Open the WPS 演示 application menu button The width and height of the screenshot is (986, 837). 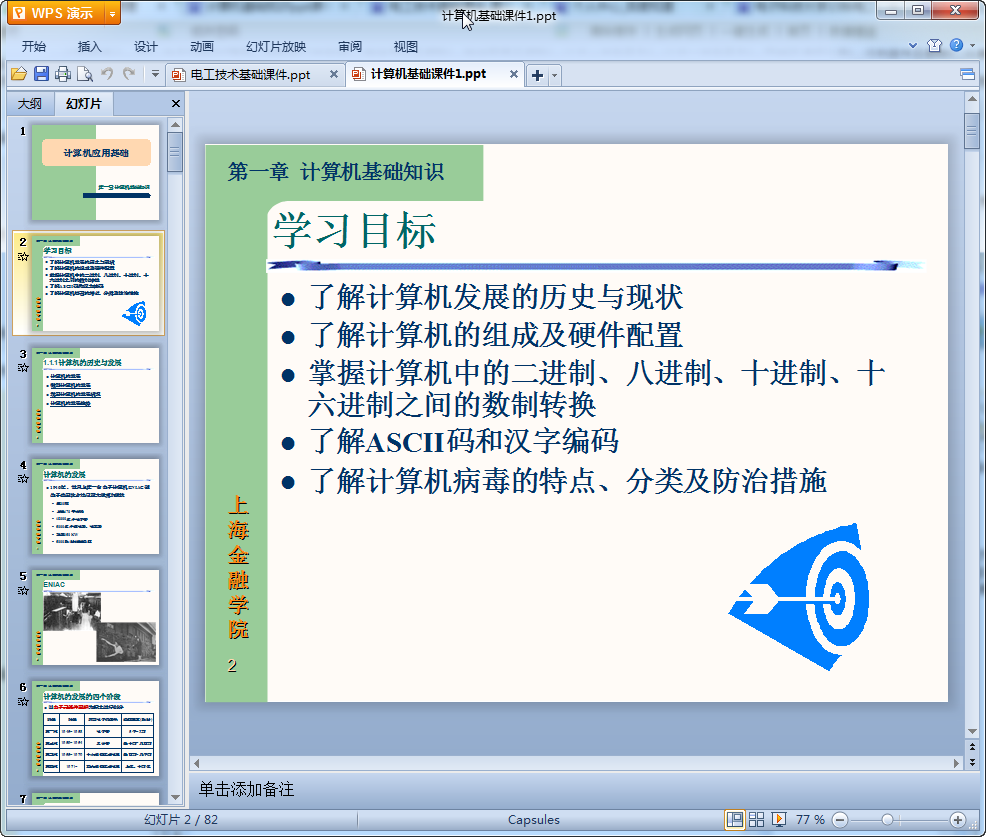click(57, 13)
